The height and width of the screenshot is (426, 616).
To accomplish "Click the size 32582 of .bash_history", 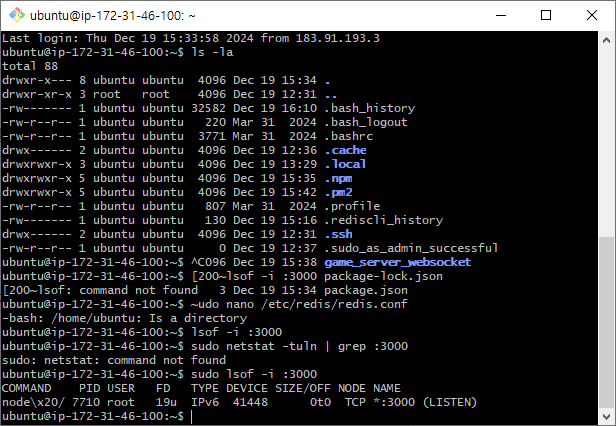I will point(209,108).
